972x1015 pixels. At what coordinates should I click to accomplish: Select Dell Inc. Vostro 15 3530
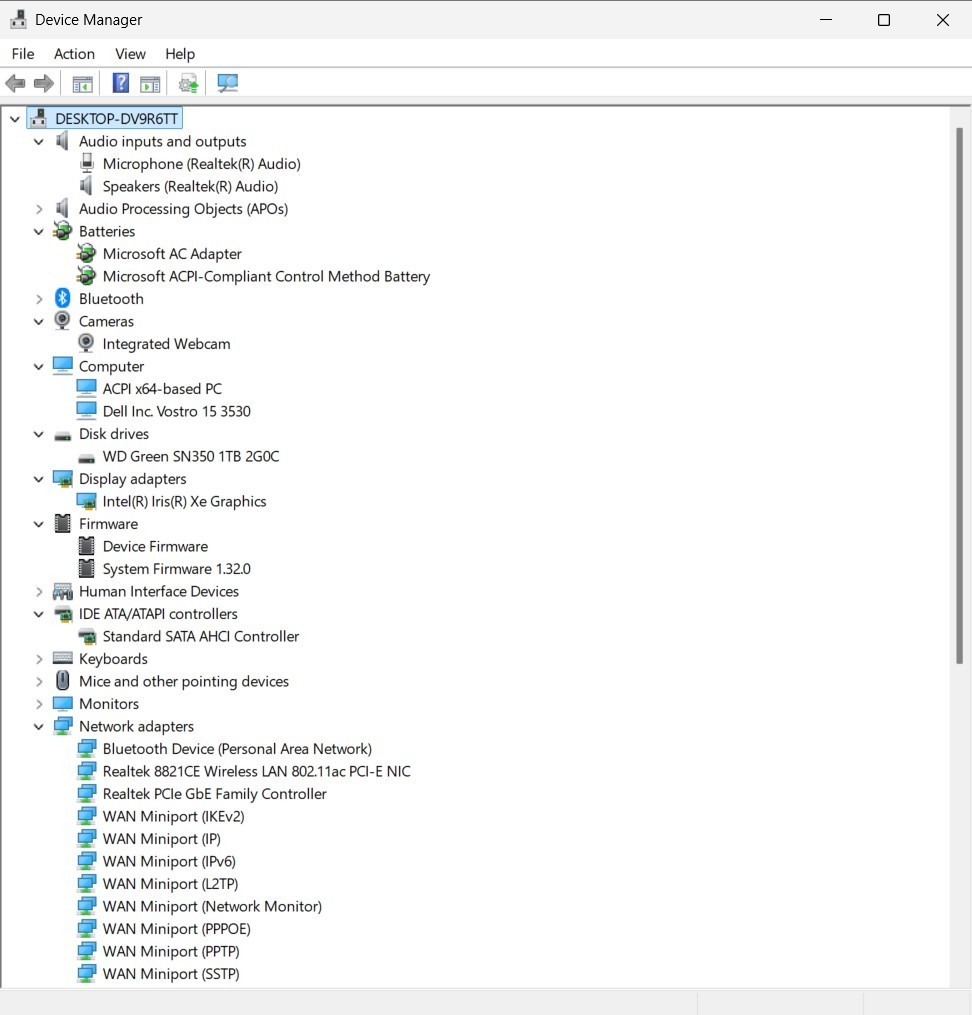tap(177, 411)
